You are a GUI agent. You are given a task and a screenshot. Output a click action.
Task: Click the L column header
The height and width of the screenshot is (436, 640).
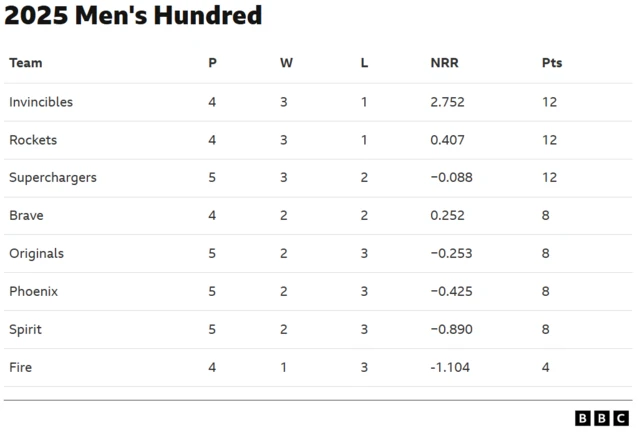364,63
